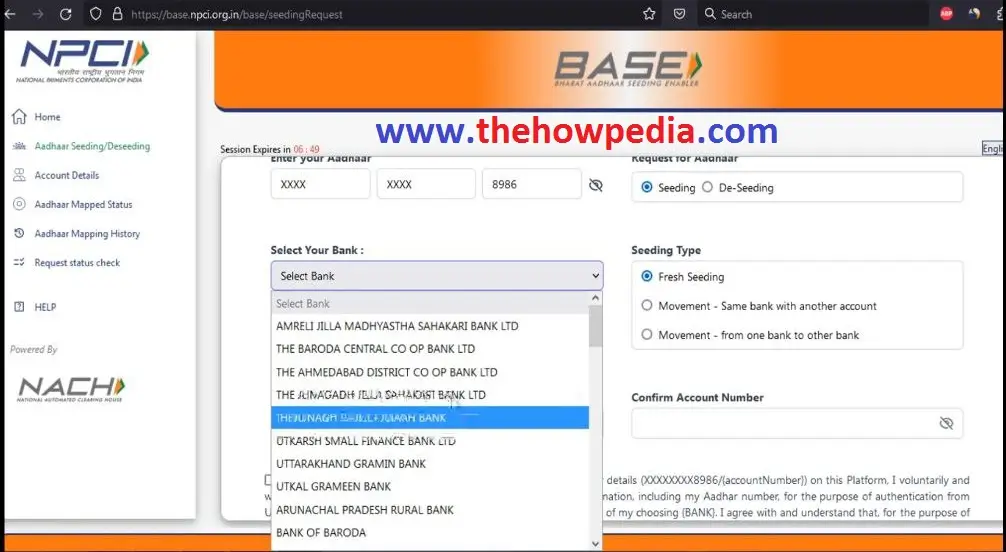
Task: Click the second XXXX Aadhaar field
Action: click(426, 184)
